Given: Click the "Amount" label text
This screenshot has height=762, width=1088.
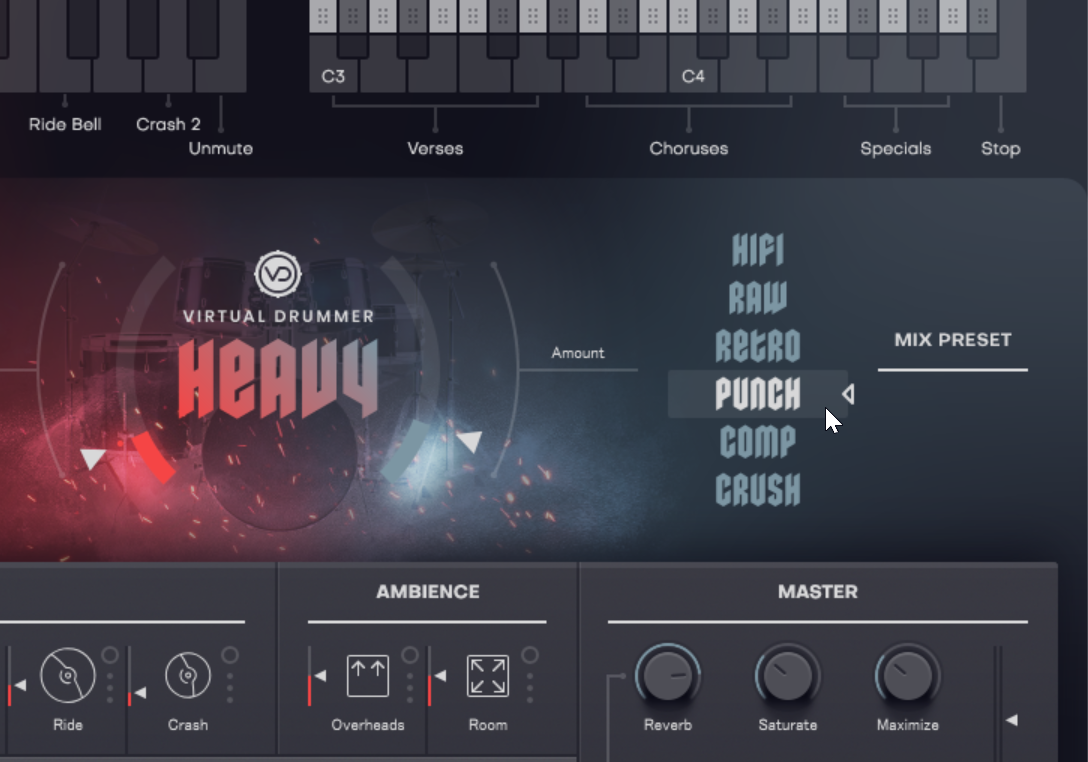Looking at the screenshot, I should (578, 353).
